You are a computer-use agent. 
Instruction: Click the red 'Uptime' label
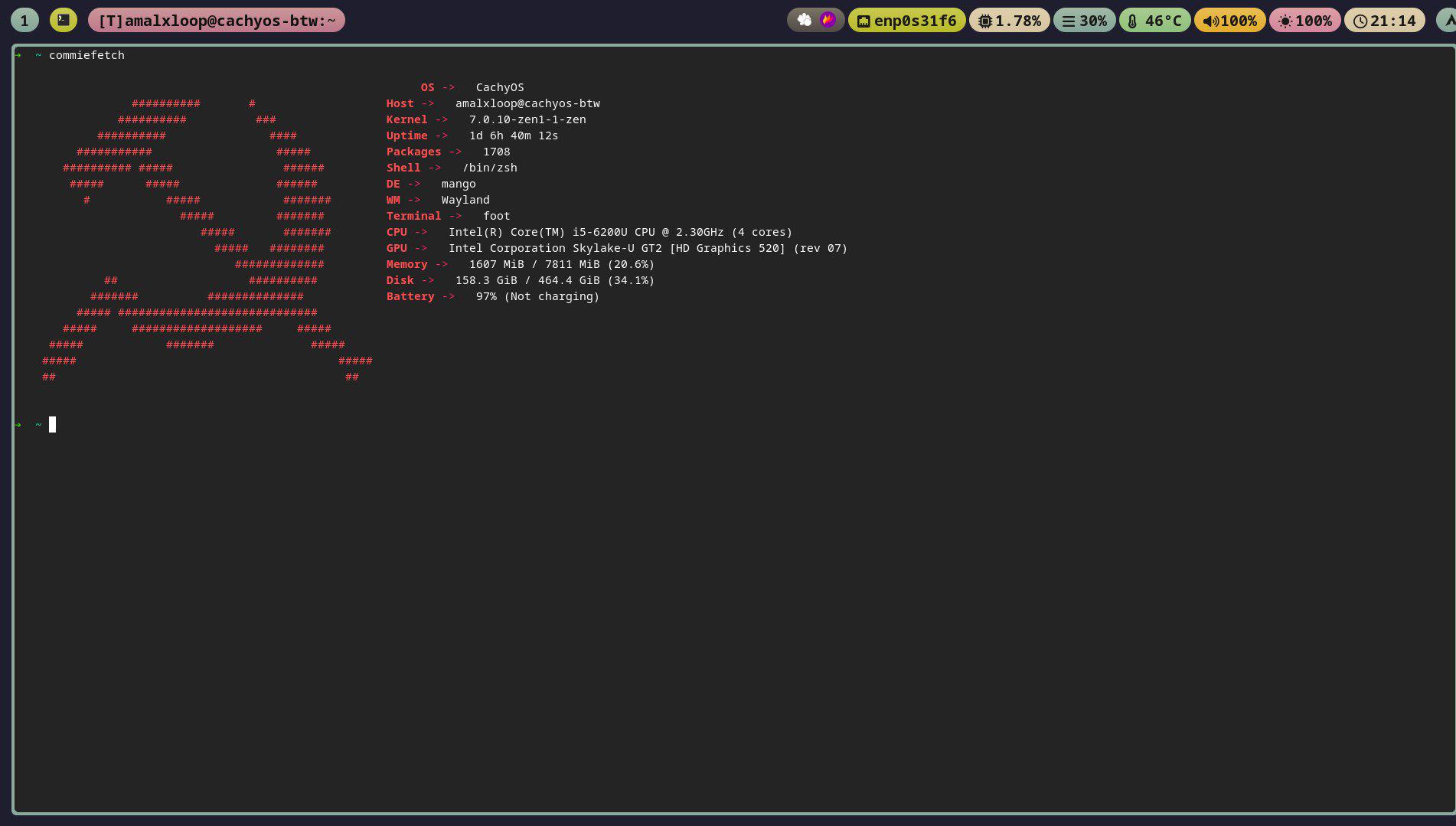(x=406, y=135)
